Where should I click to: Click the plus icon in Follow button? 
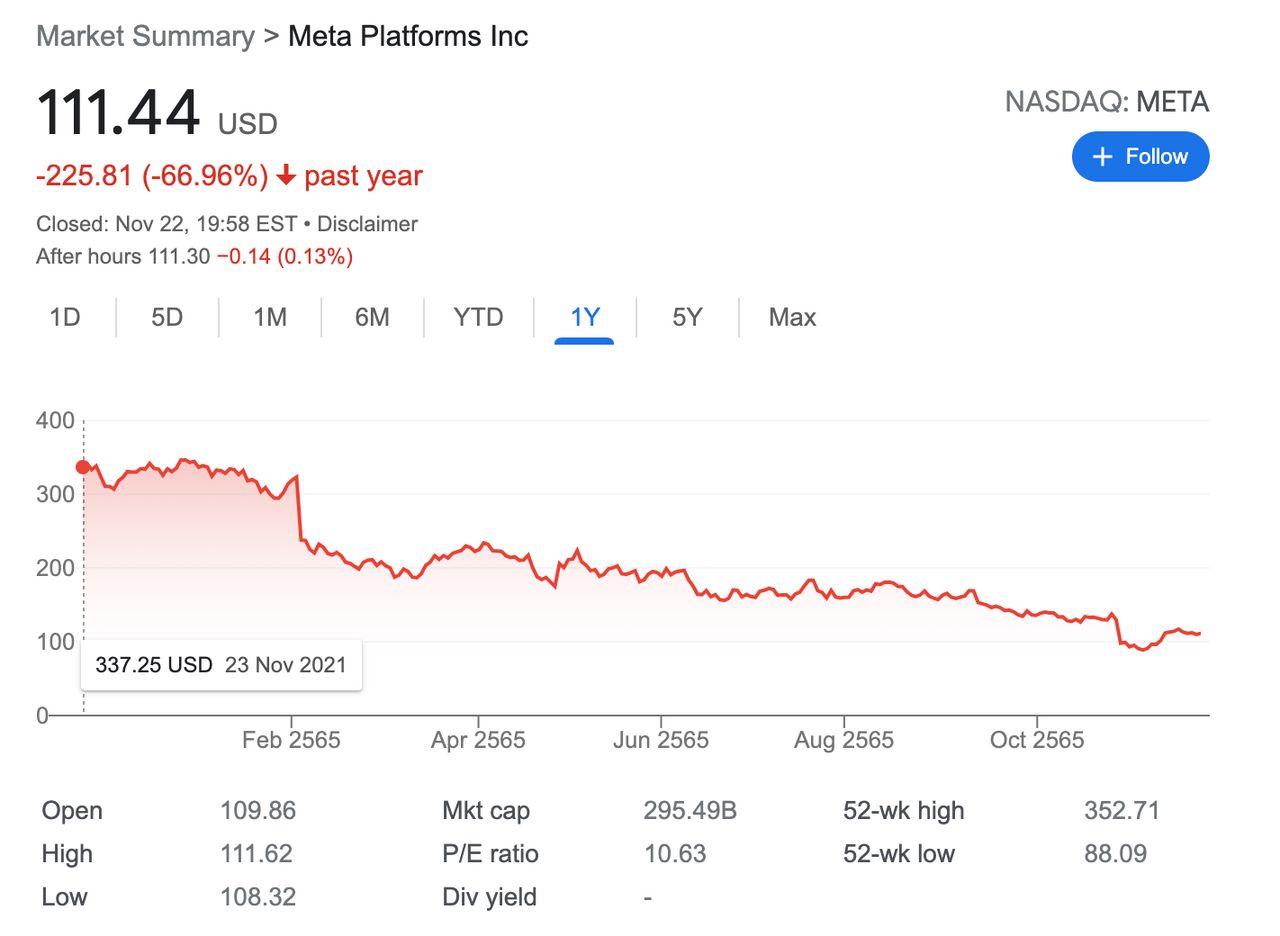1103,157
